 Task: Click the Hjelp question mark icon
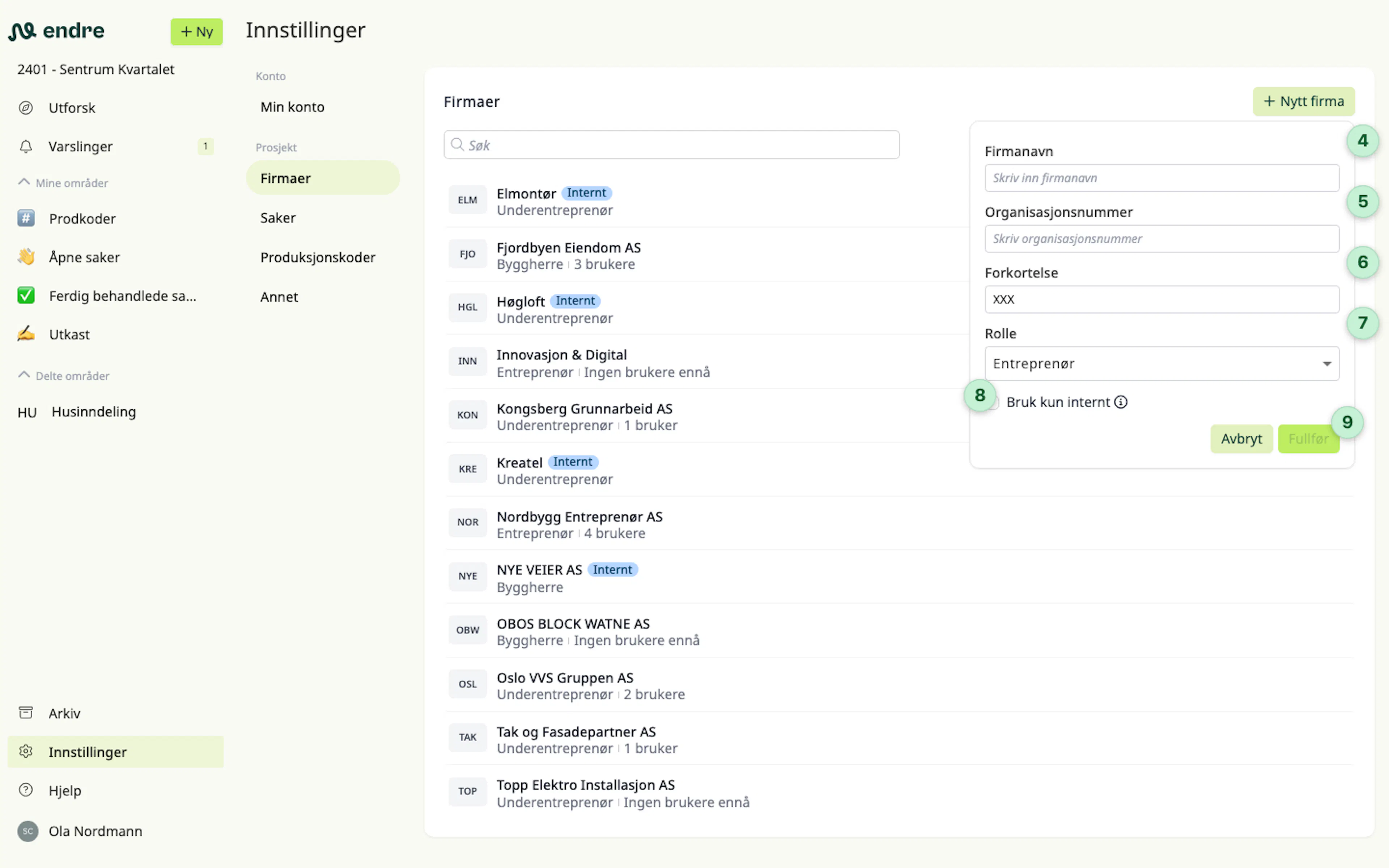point(26,790)
